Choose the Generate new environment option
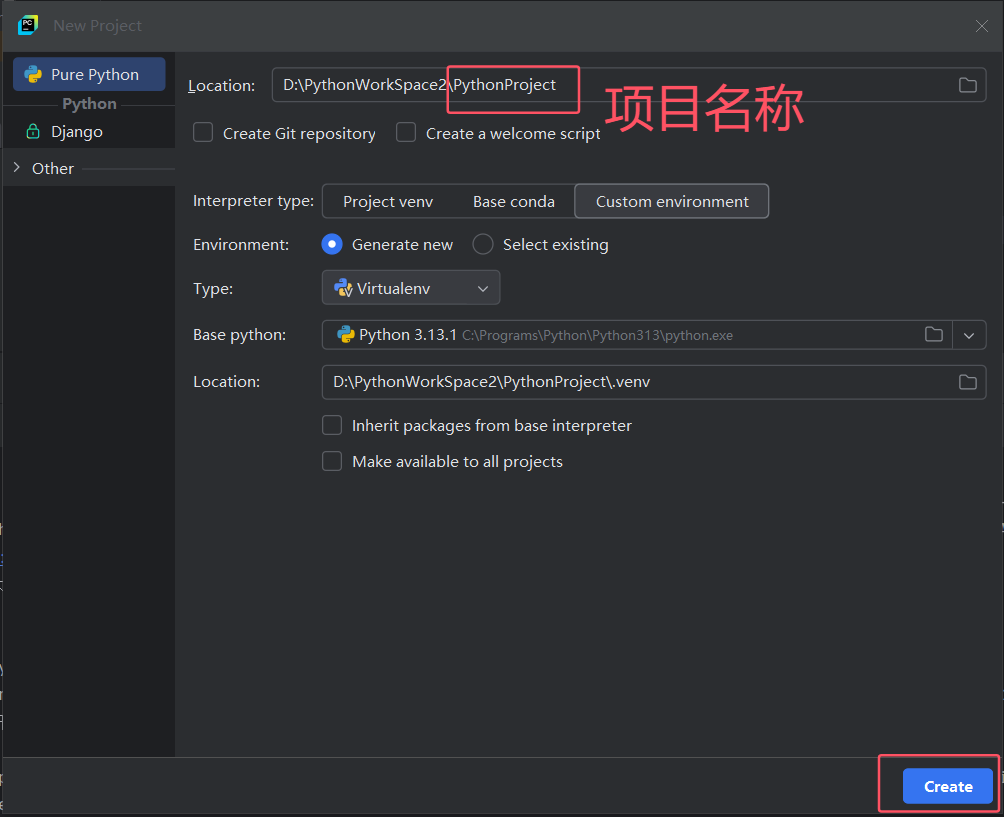 coord(332,245)
